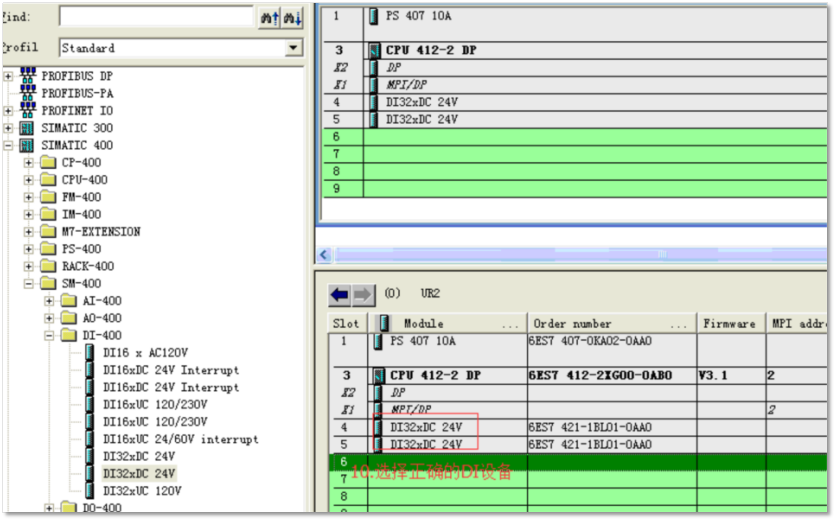Click the RACK-400 folder icon

point(48,266)
